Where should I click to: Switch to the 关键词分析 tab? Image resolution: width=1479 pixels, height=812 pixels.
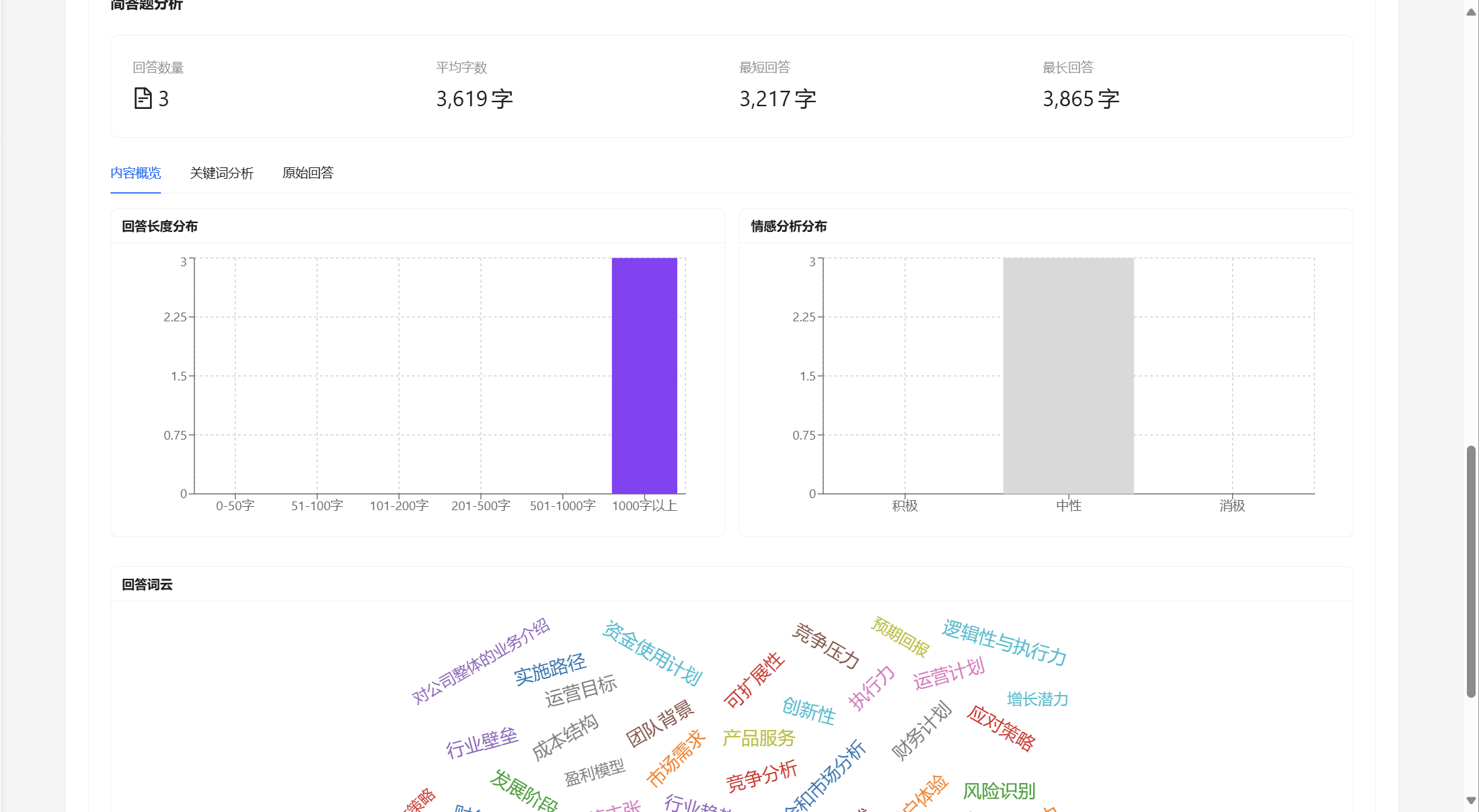pyautogui.click(x=221, y=173)
